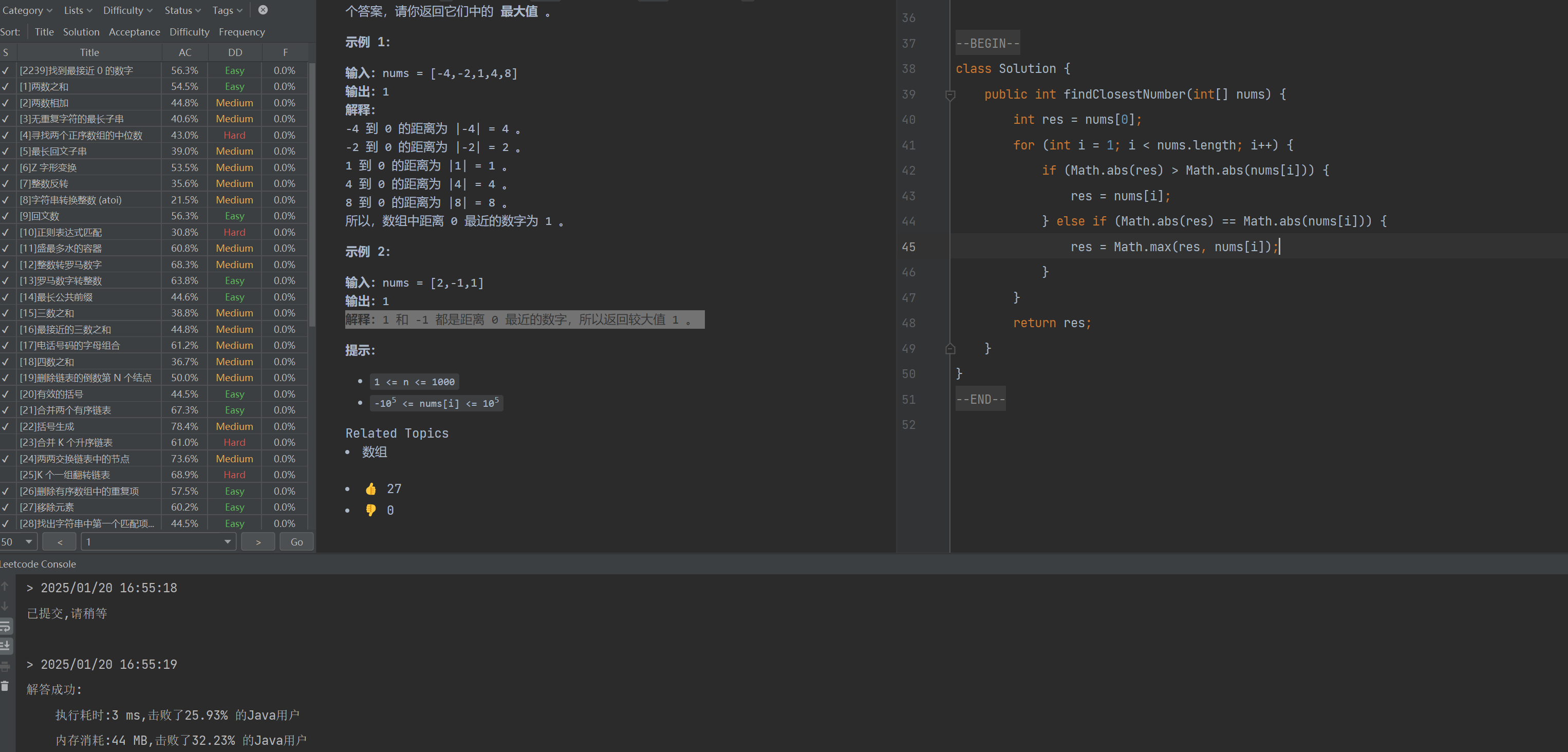Click the thumbs up icon
The image size is (1568, 752).
pyautogui.click(x=371, y=489)
